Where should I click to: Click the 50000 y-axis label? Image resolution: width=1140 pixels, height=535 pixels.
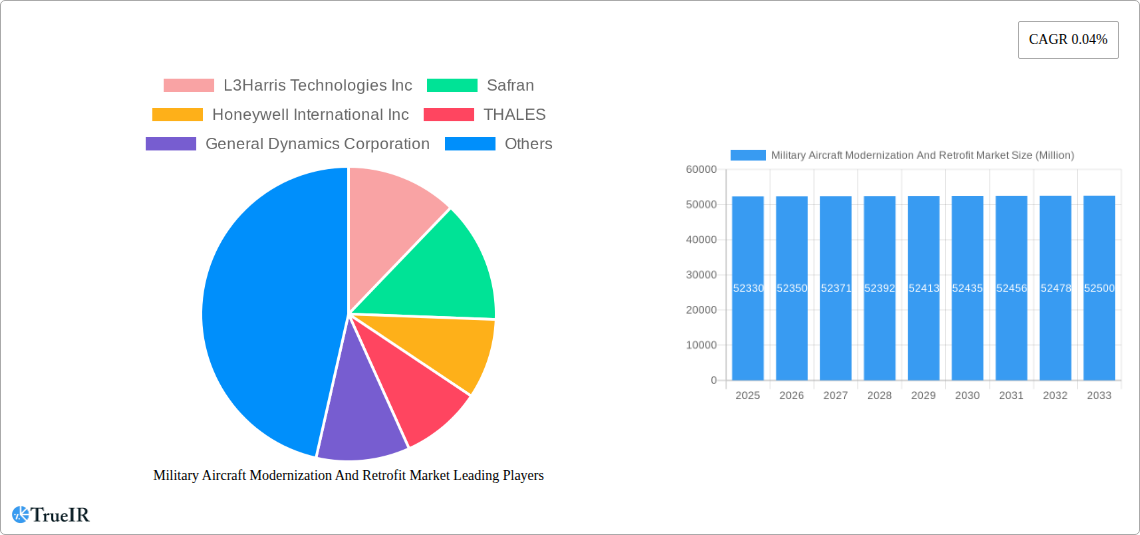pos(701,204)
